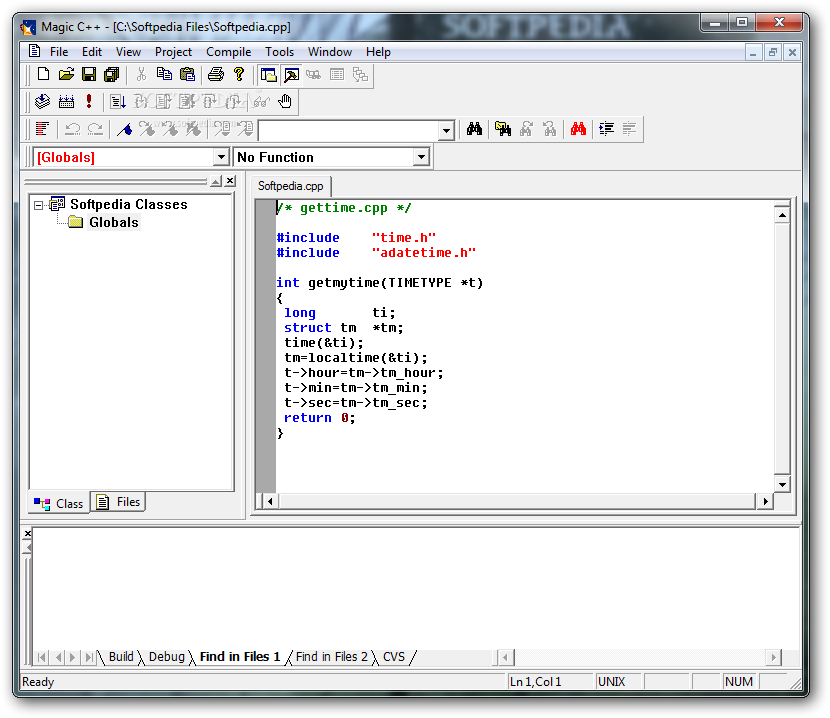Open the File menu
This screenshot has height=718, width=830.
tap(59, 52)
